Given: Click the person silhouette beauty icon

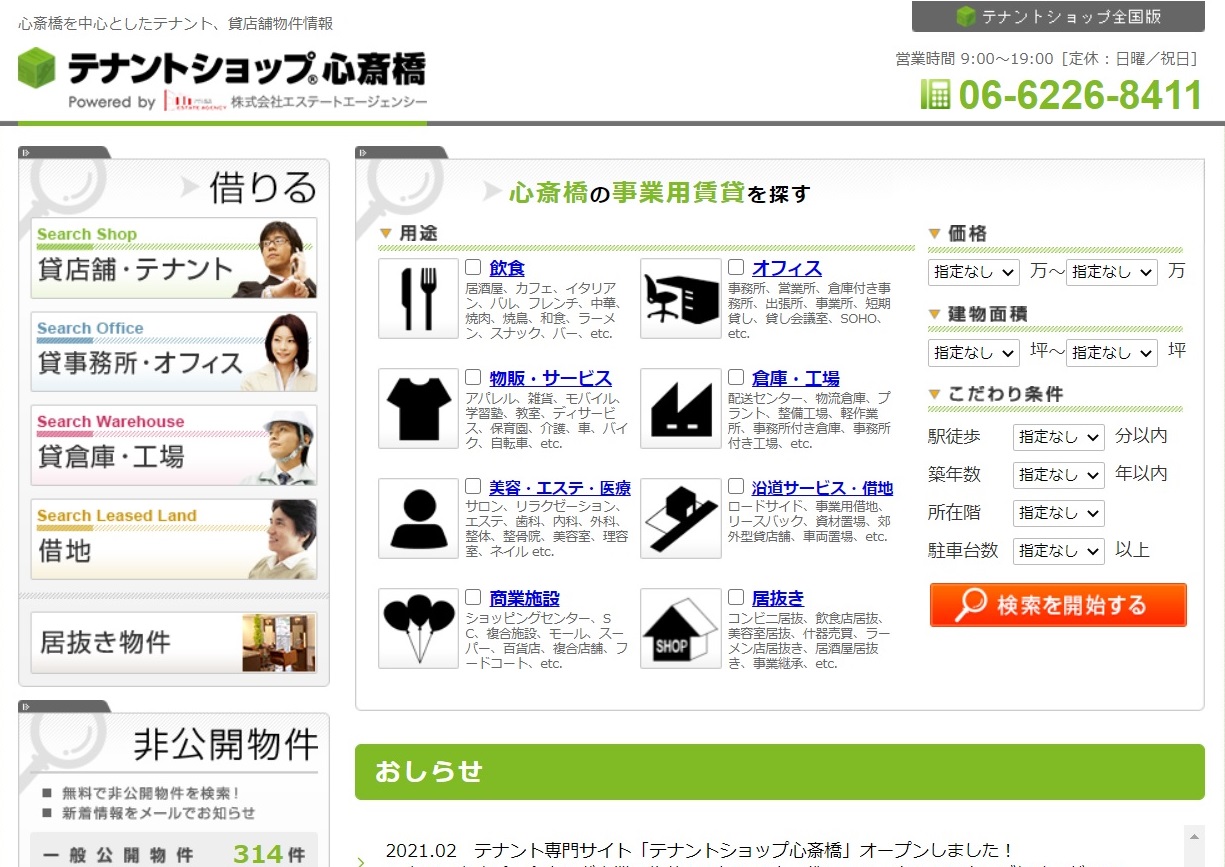Looking at the screenshot, I should (x=418, y=518).
